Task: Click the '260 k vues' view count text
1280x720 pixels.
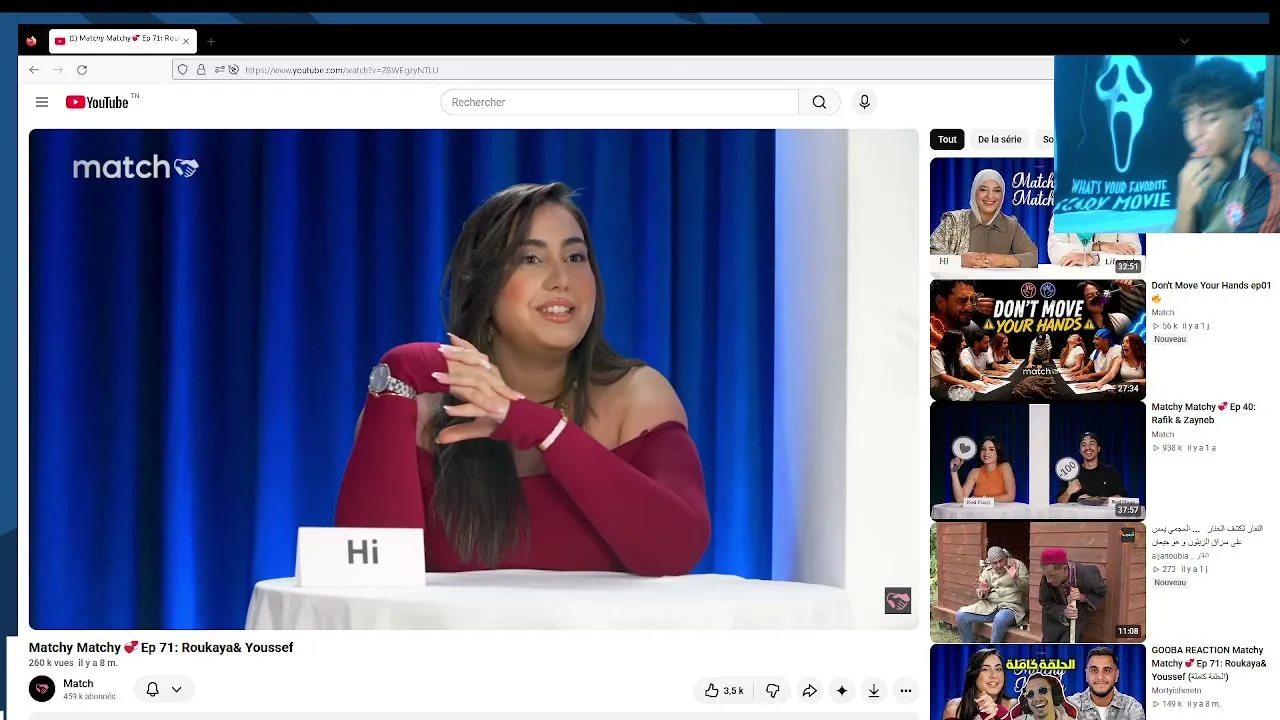Action: (51, 663)
